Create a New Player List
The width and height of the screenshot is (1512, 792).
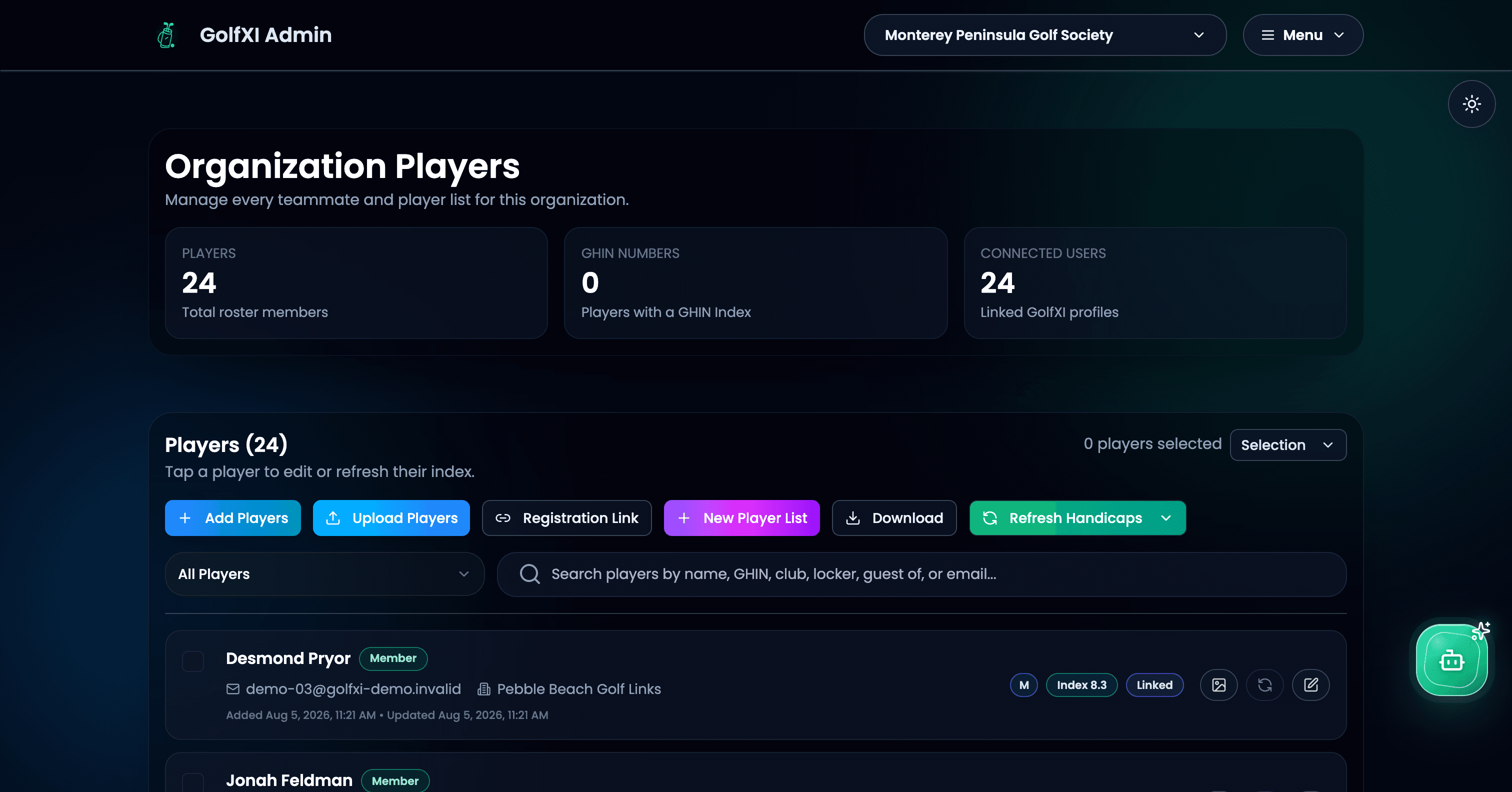point(742,518)
